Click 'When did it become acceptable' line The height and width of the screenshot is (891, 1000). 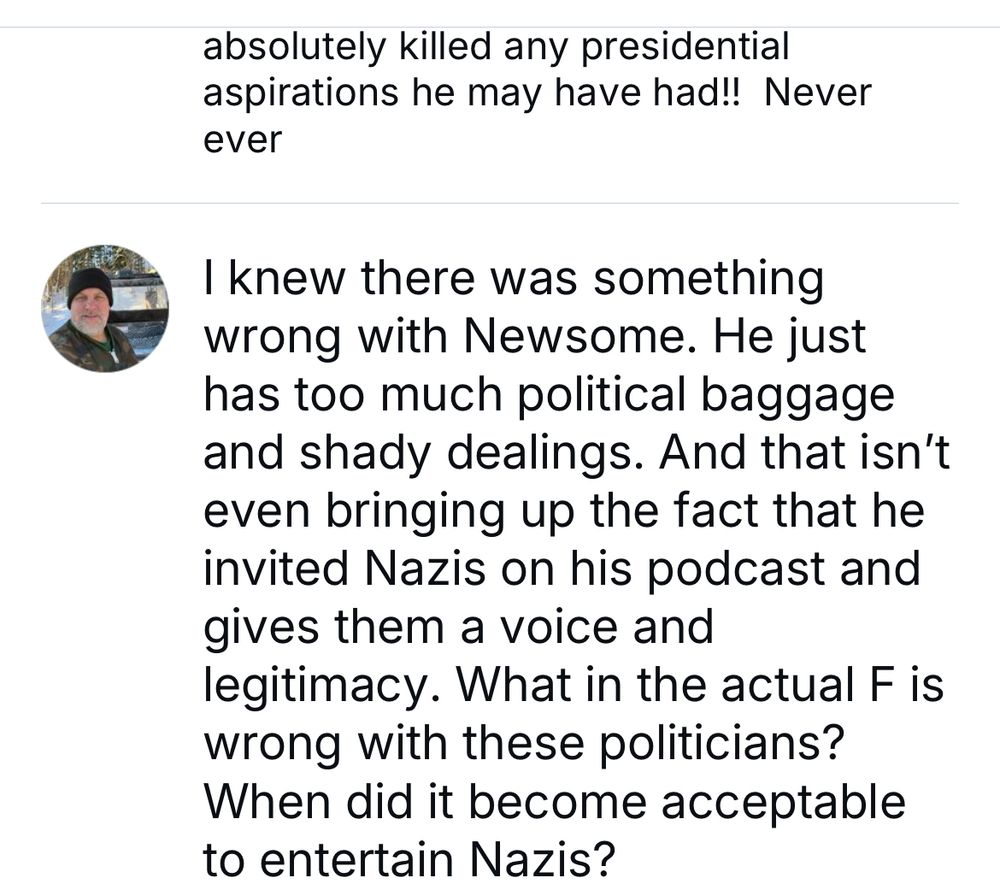click(554, 802)
